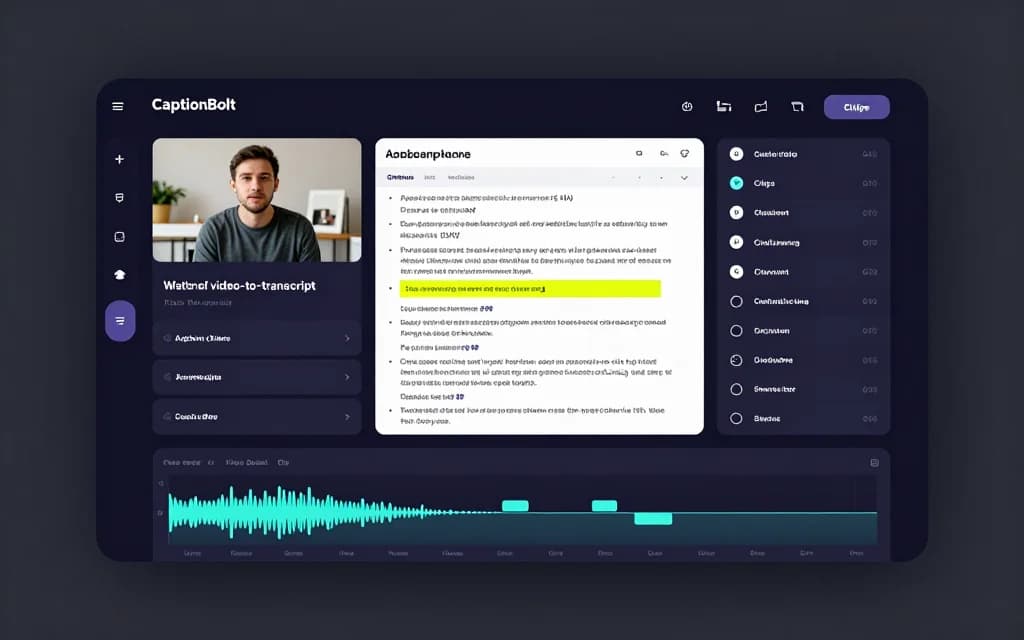Click the rightmost shield icon in transcript header
1024x640 pixels.
pyautogui.click(x=684, y=153)
